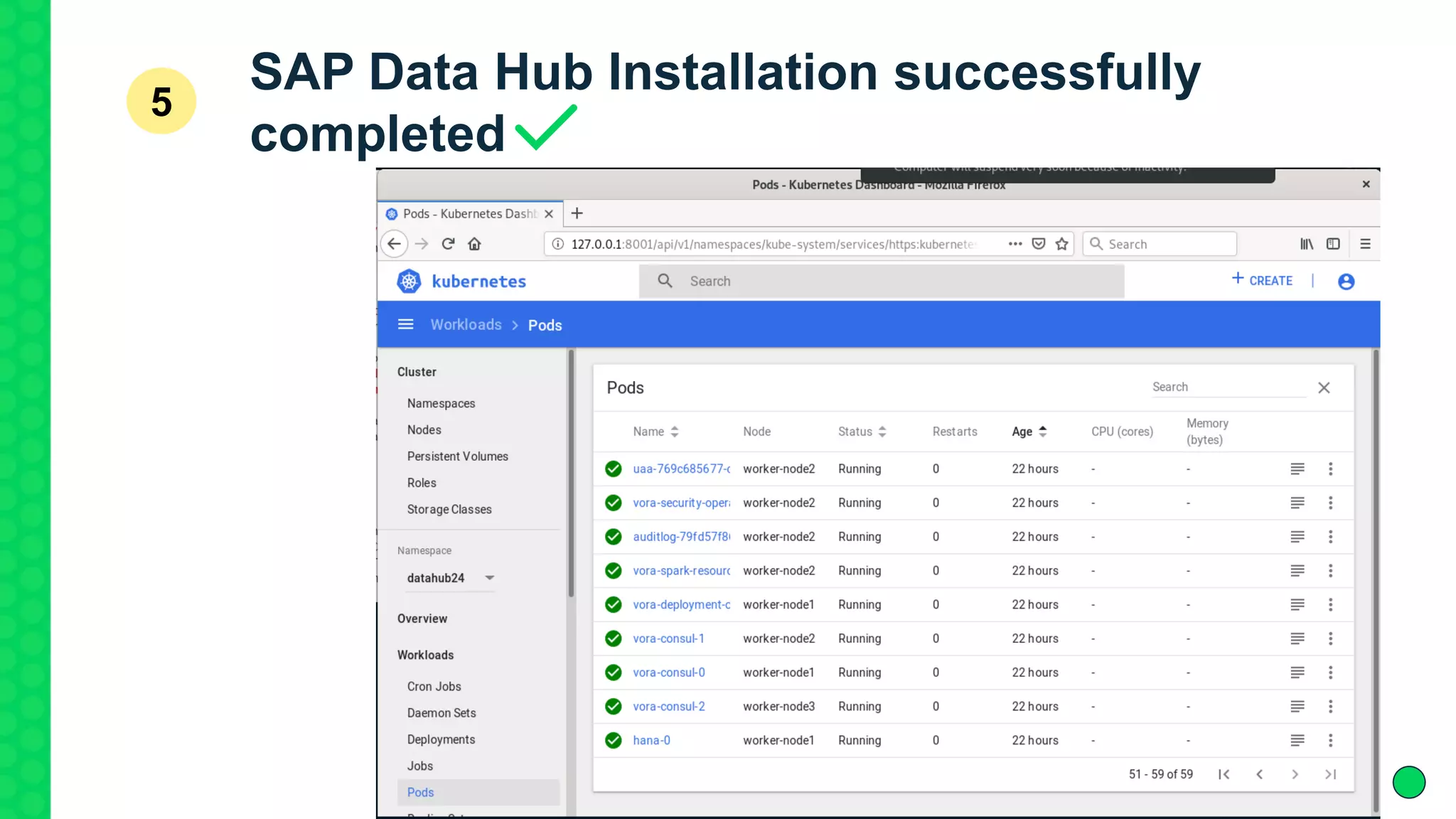The width and height of the screenshot is (1456, 819).
Task: Open the Firefox sidebar view icon
Action: coord(1333,244)
